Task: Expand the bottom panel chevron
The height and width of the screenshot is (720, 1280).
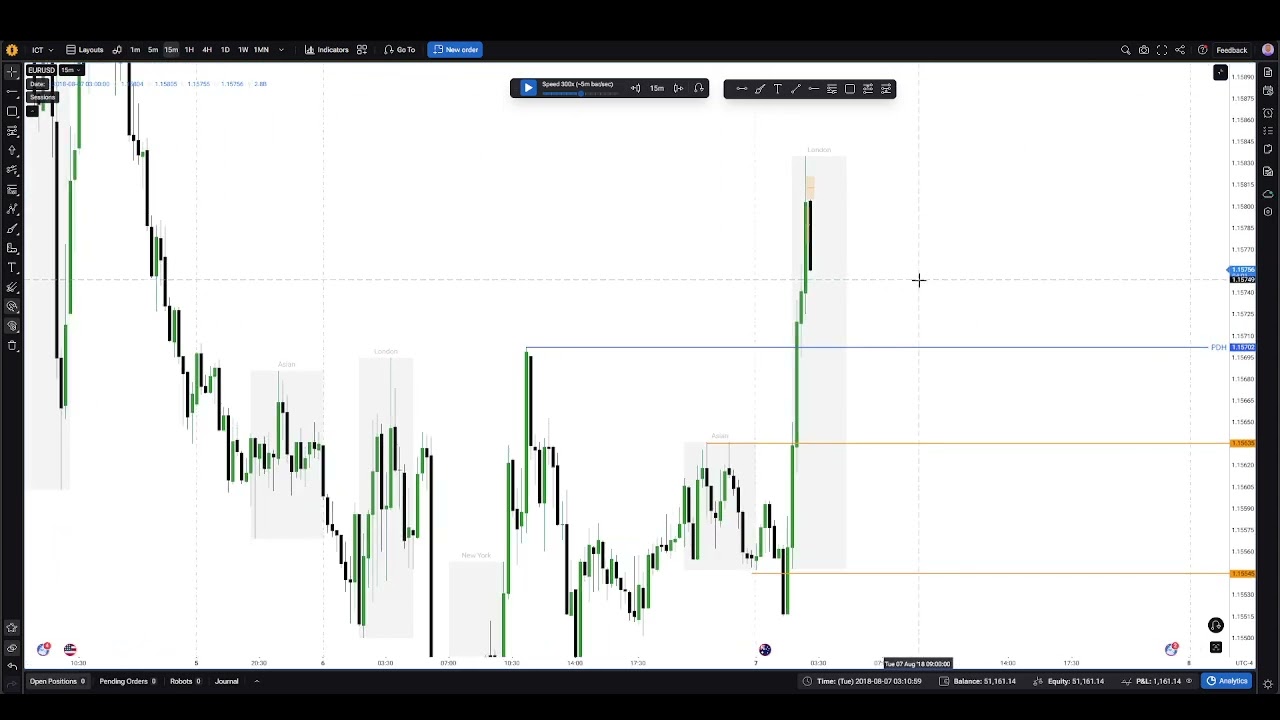Action: (x=256, y=681)
